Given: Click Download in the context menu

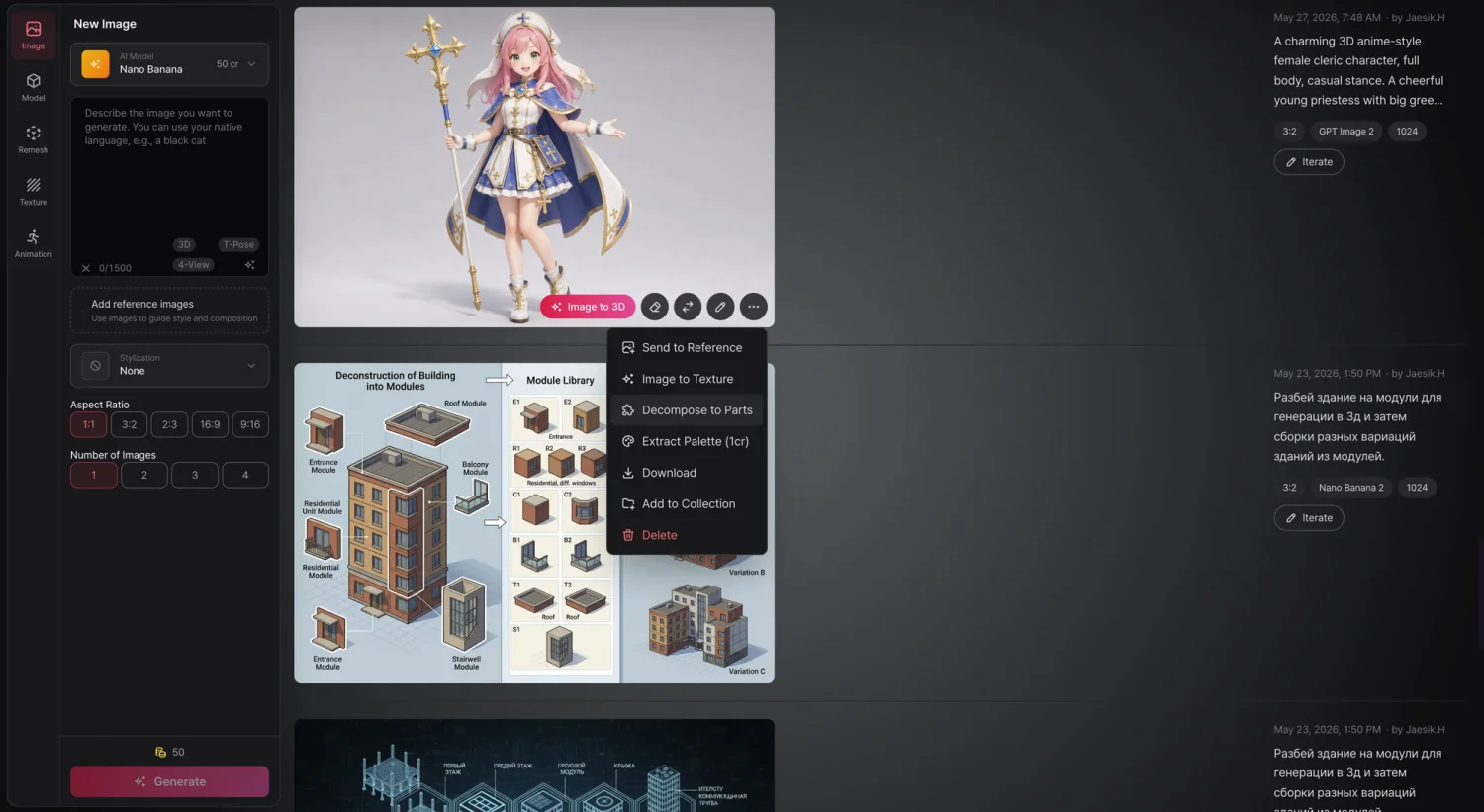Looking at the screenshot, I should 687,473.
